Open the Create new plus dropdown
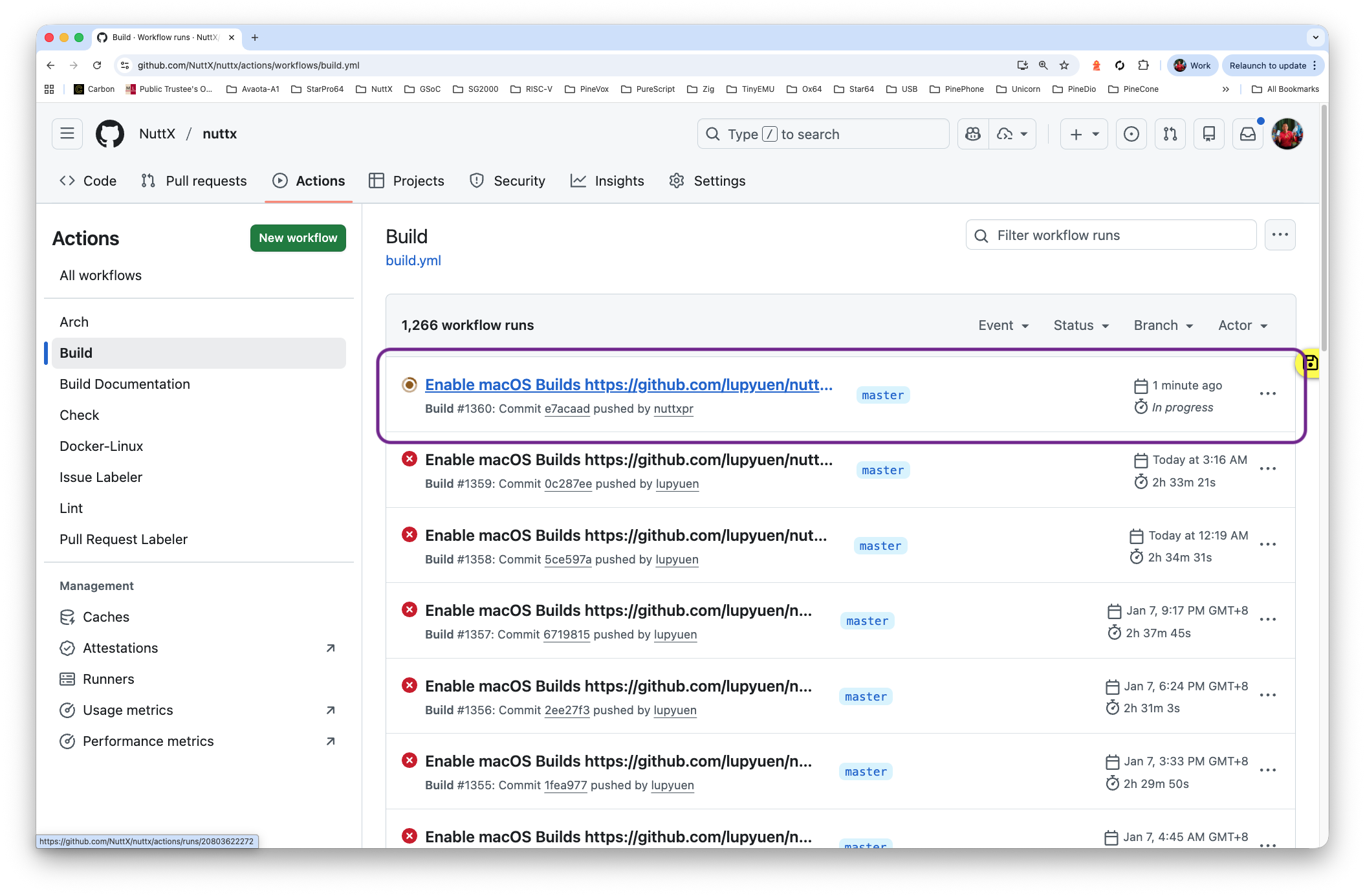This screenshot has height=896, width=1365. point(1084,134)
